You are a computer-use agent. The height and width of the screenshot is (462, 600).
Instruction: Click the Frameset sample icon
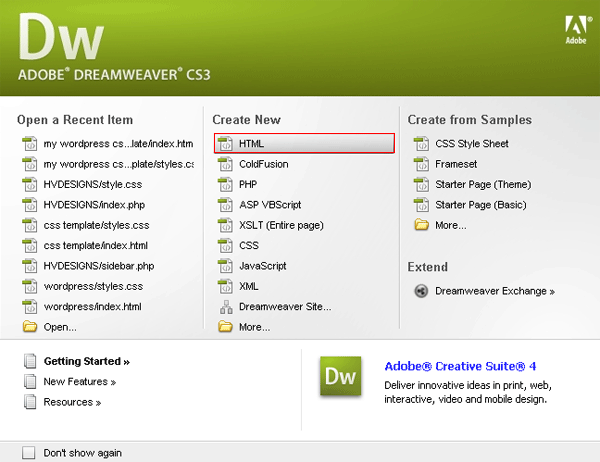point(421,164)
